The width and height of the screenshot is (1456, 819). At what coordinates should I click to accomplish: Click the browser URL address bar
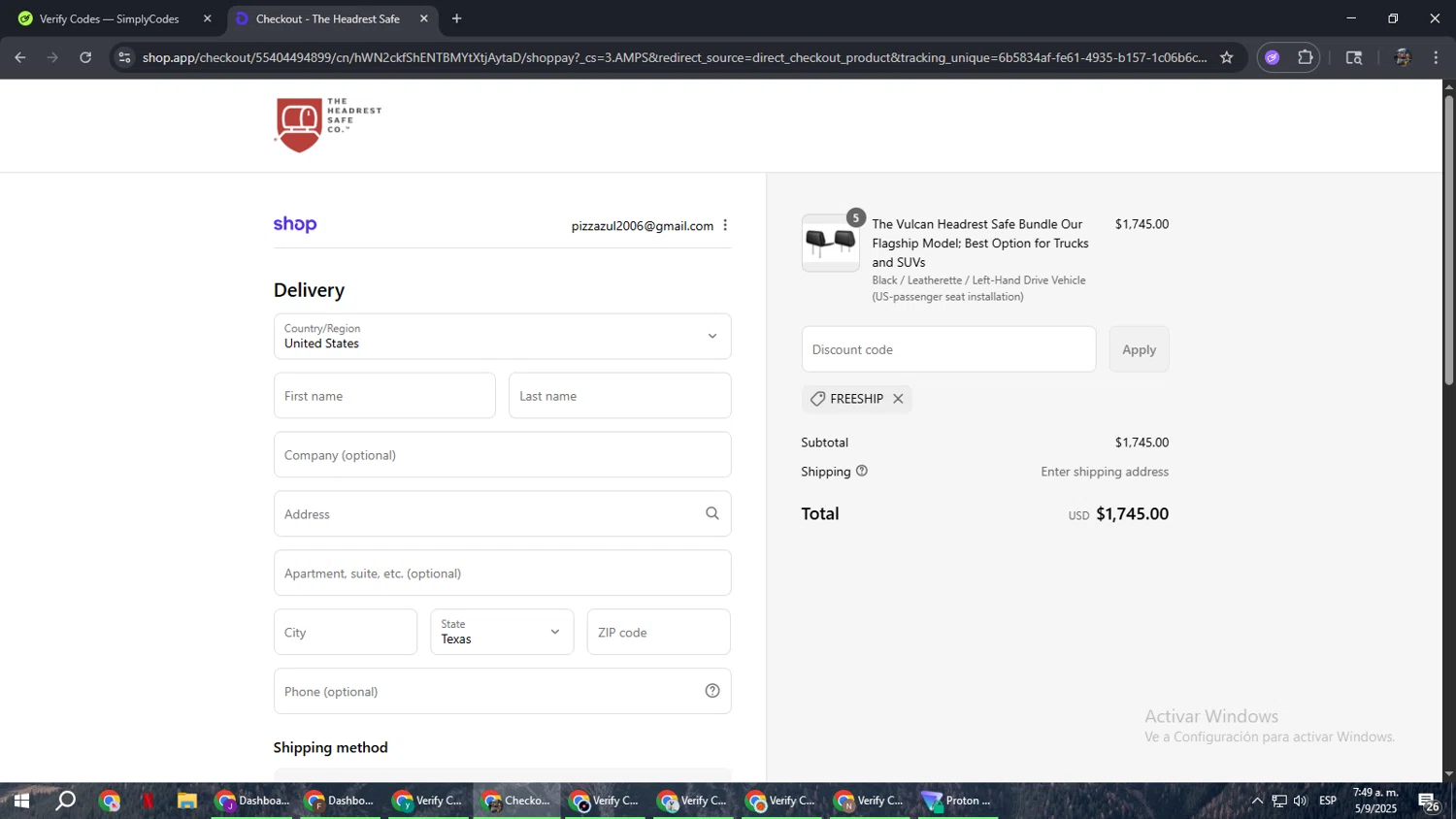(x=674, y=57)
